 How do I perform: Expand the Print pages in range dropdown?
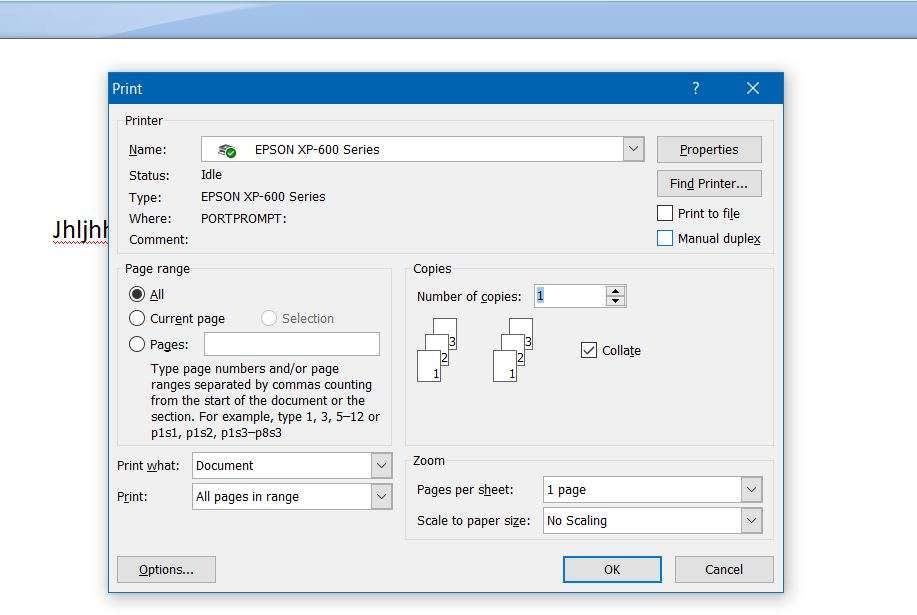pos(381,496)
